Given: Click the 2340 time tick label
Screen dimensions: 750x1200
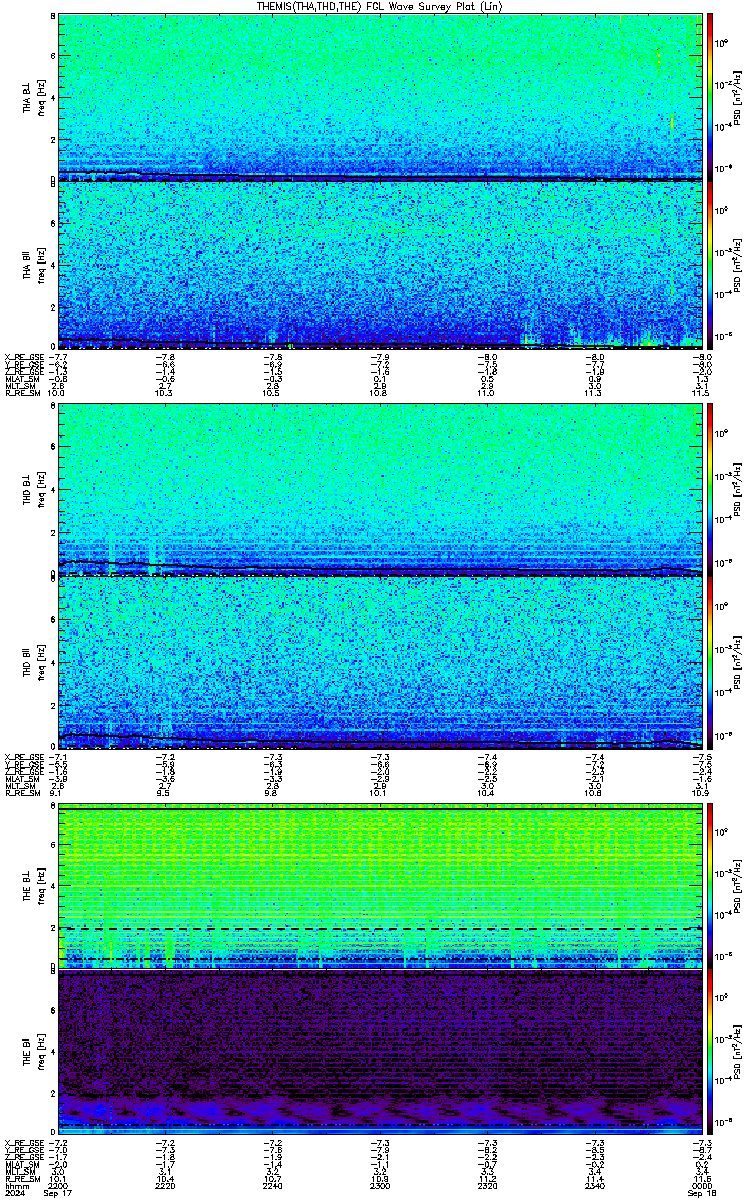Looking at the screenshot, I should pyautogui.click(x=593, y=1185).
